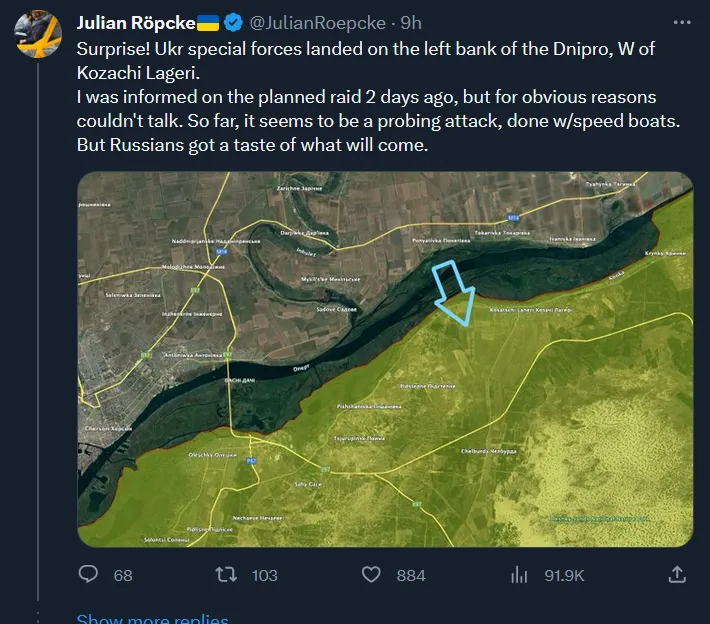Click the share upload icon
The height and width of the screenshot is (624, 710).
coord(677,574)
